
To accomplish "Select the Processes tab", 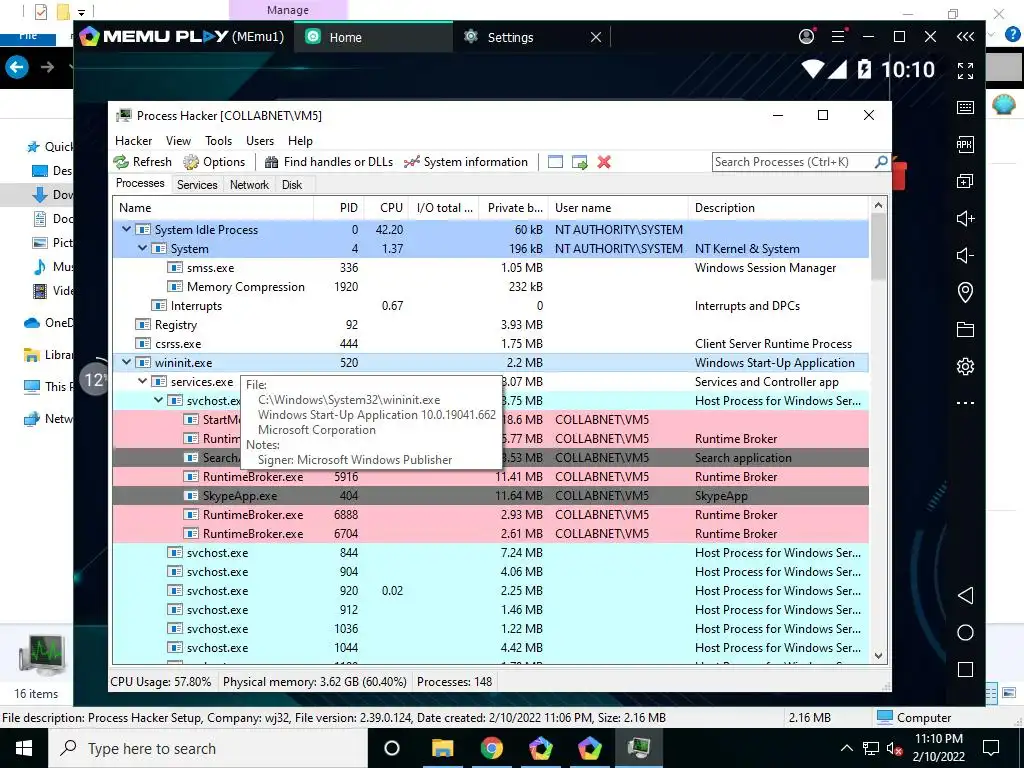I will (140, 184).
